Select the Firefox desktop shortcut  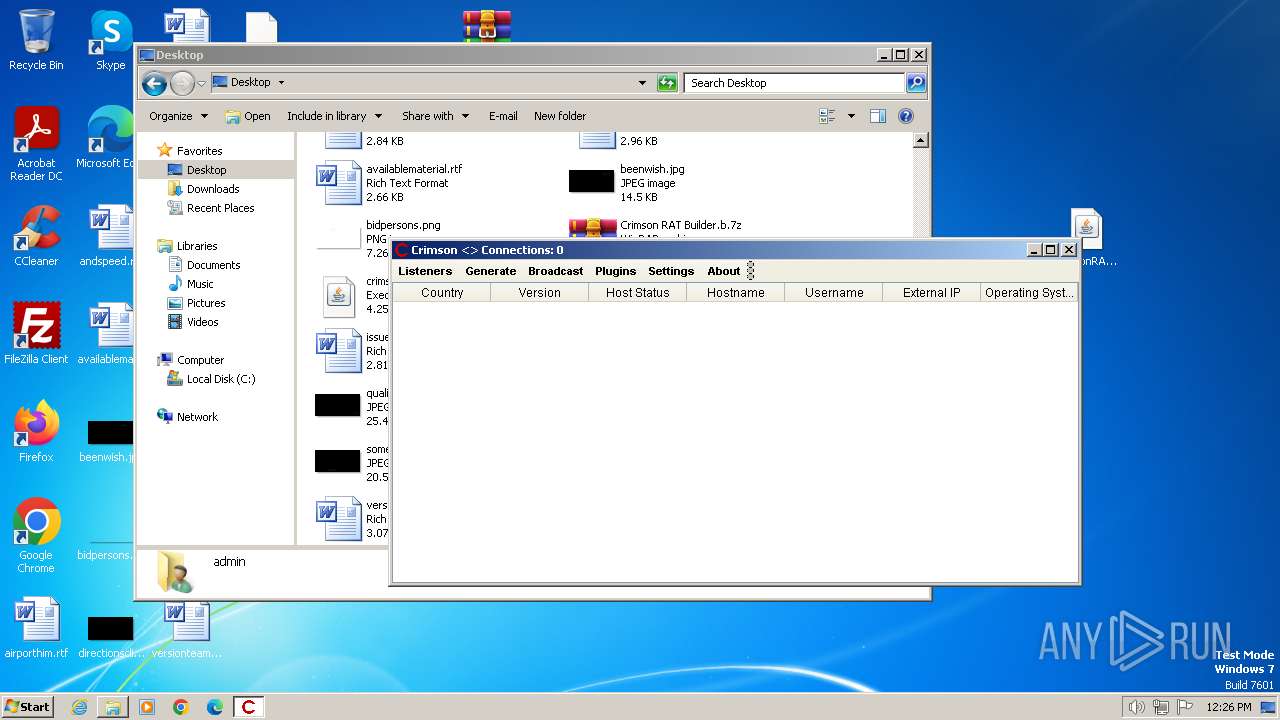pyautogui.click(x=36, y=432)
